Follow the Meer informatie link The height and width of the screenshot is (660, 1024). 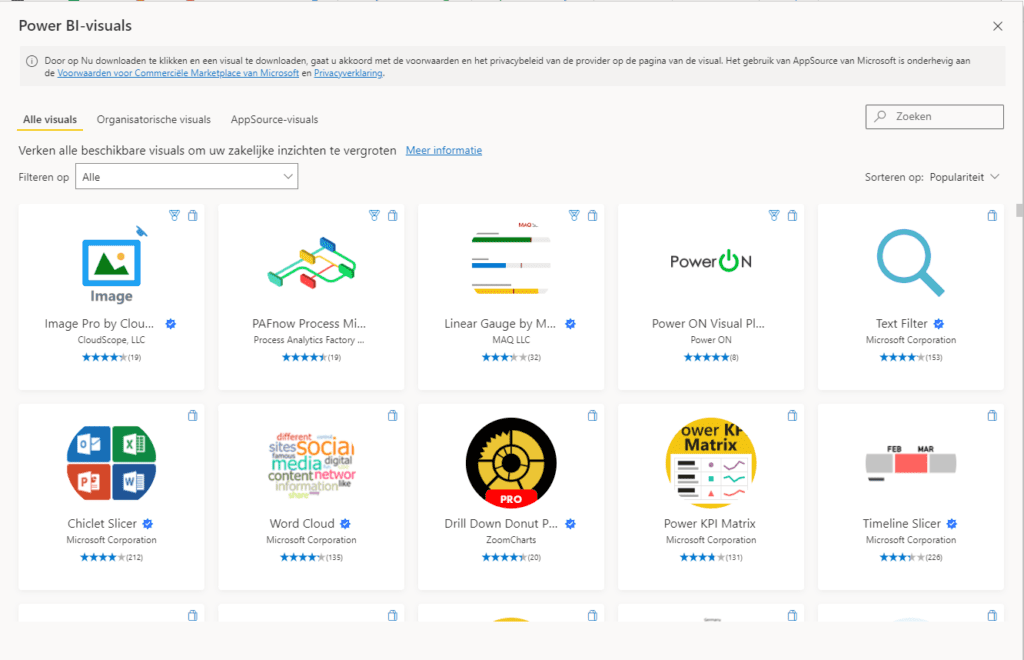tap(444, 150)
